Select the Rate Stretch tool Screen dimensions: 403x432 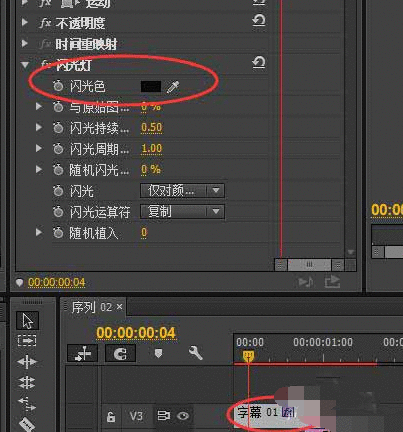tap(27, 403)
